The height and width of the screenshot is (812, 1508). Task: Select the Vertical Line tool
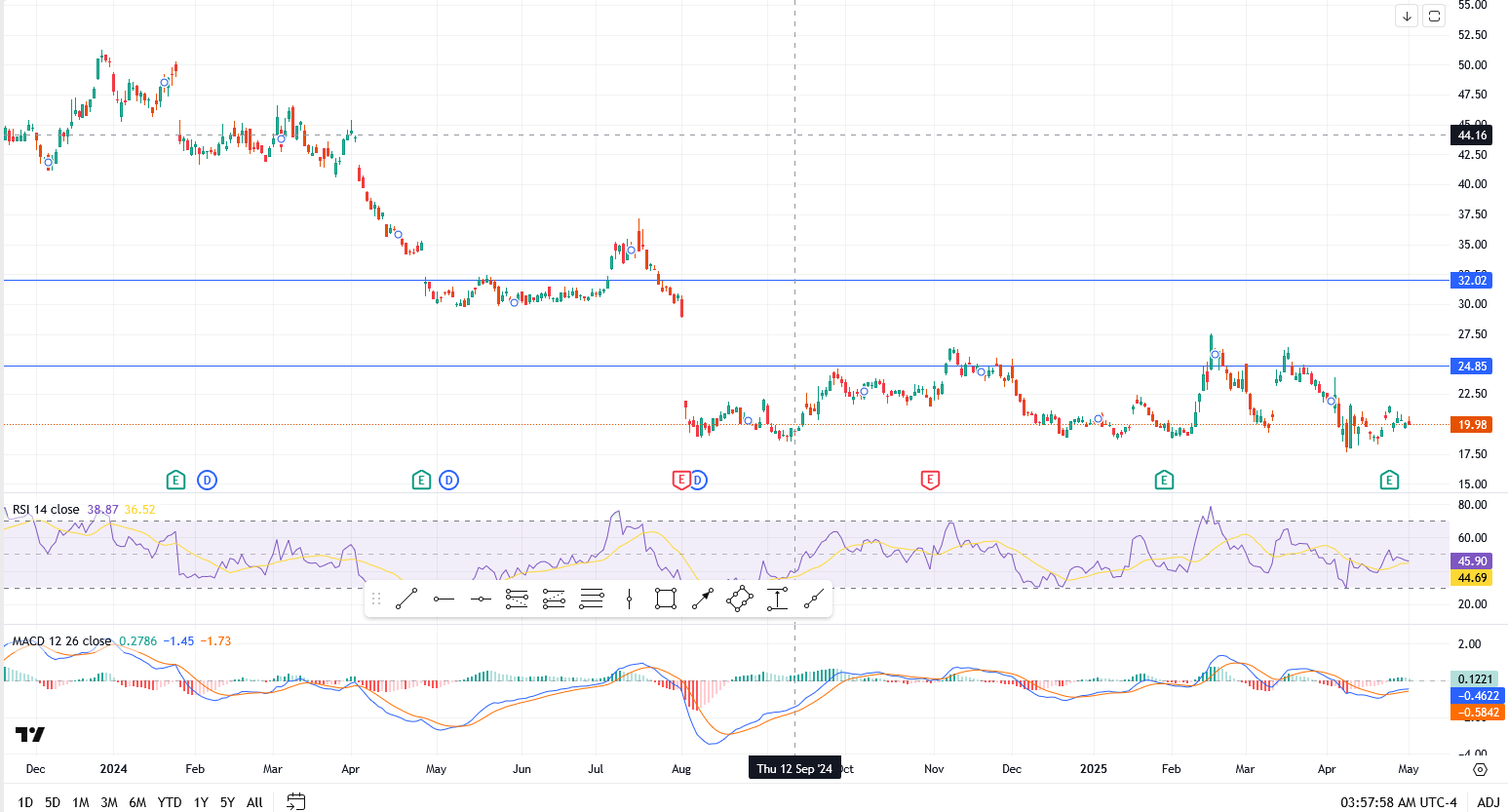(628, 599)
